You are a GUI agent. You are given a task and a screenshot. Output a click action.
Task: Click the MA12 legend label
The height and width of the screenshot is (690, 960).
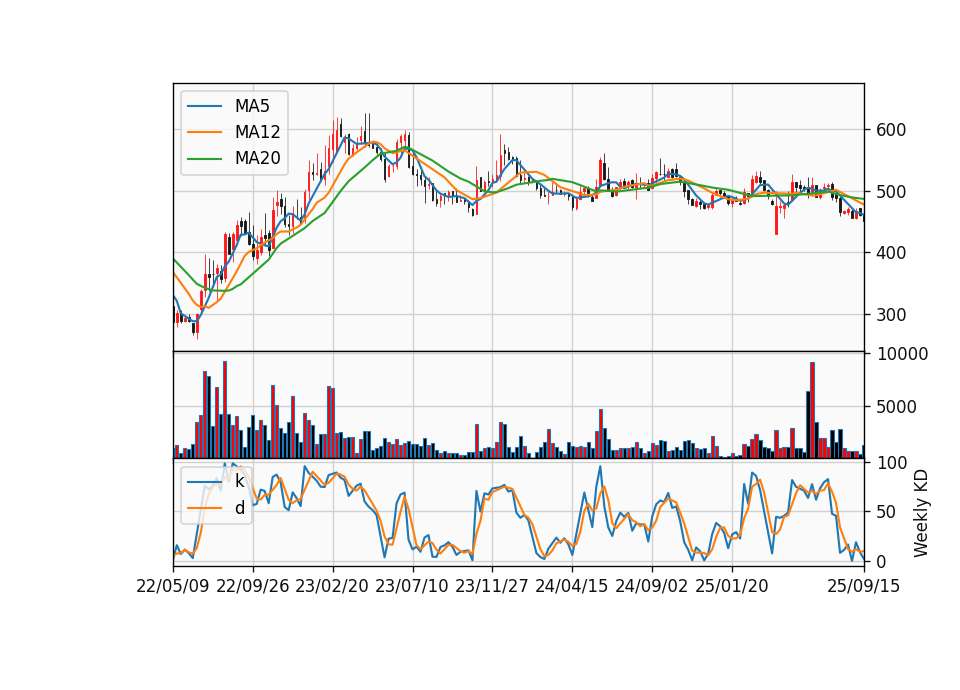[257, 132]
